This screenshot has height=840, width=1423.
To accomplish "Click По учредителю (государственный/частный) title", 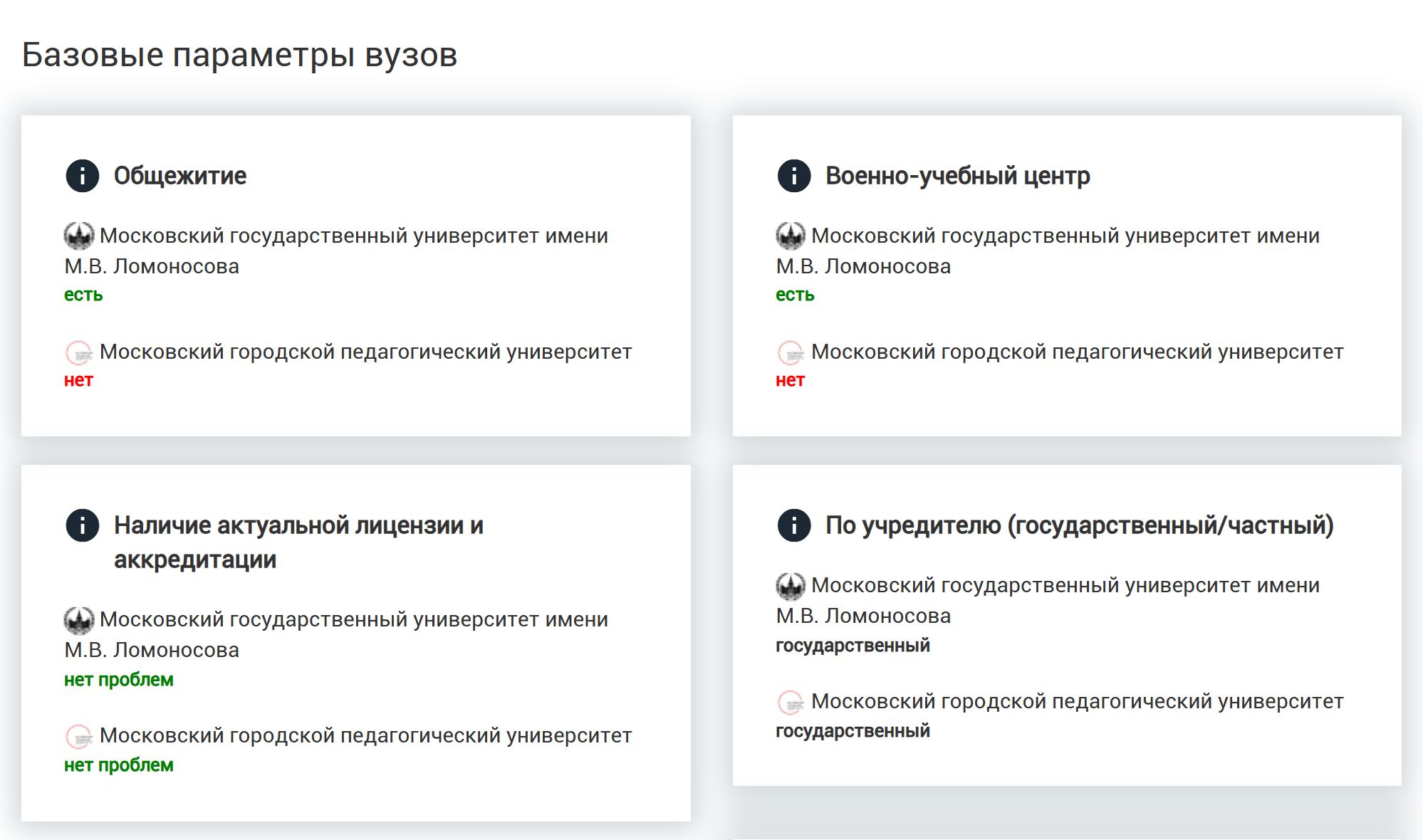I will 1080,525.
